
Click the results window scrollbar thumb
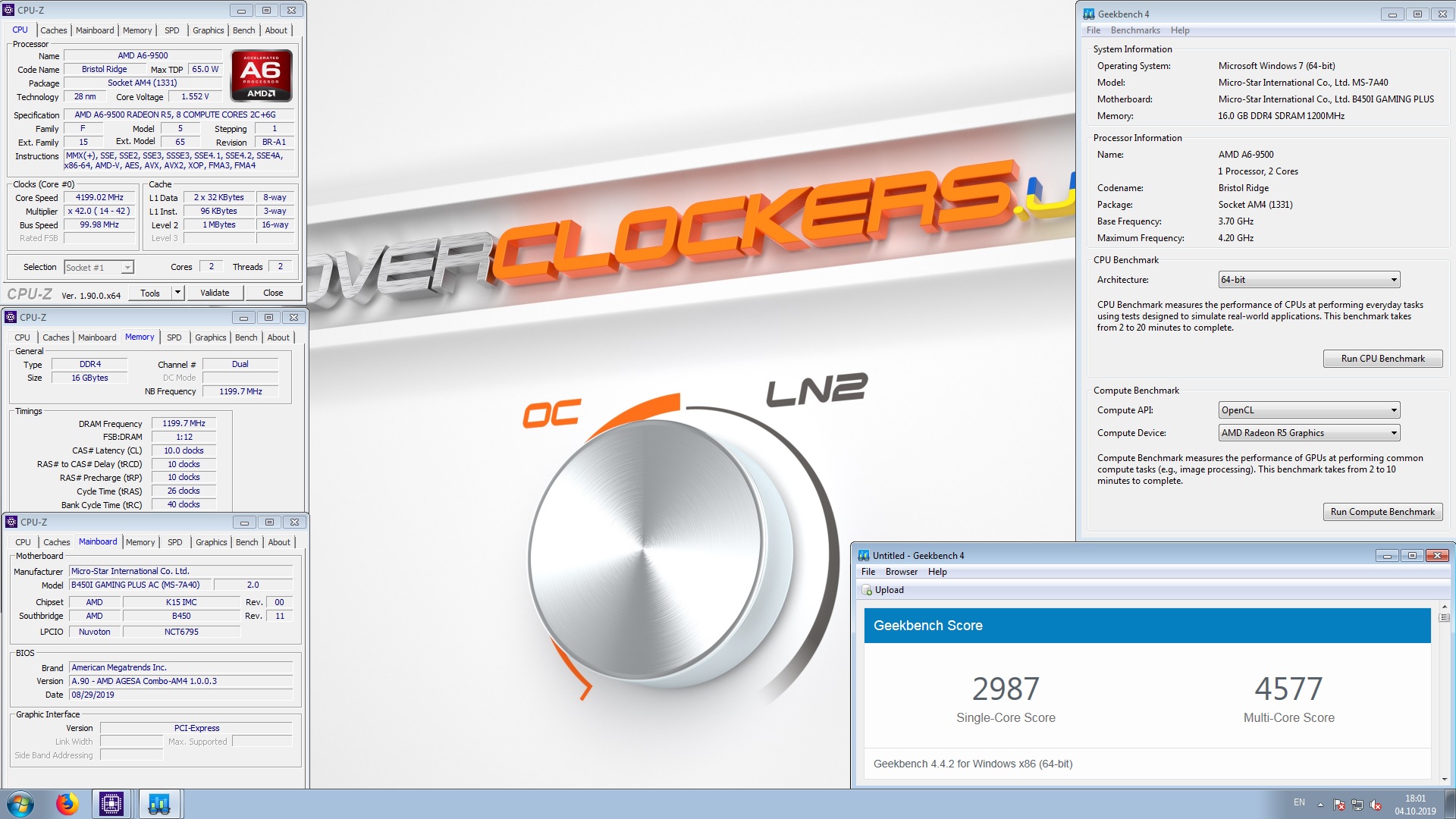(1445, 617)
